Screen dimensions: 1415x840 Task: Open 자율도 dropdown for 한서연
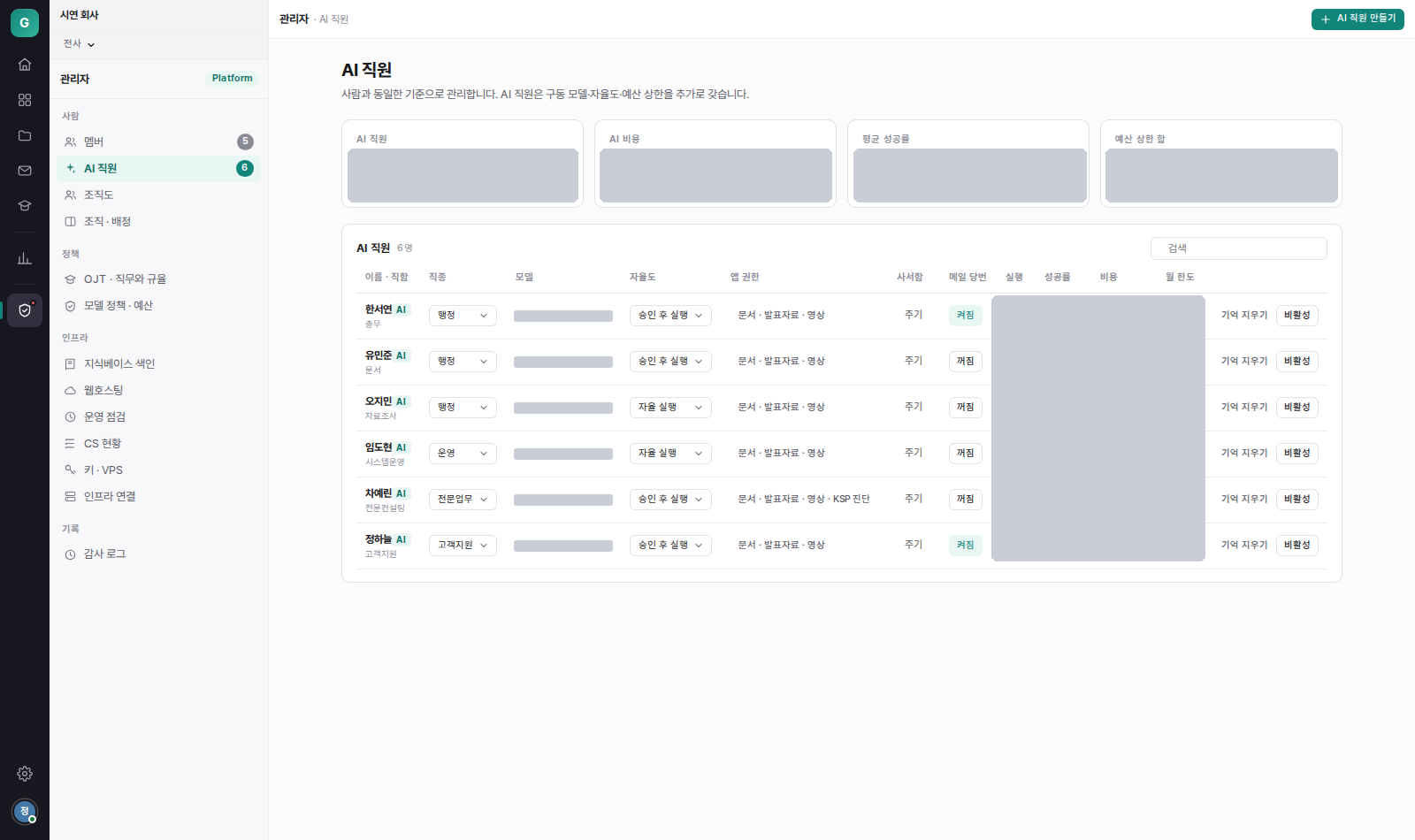(670, 315)
